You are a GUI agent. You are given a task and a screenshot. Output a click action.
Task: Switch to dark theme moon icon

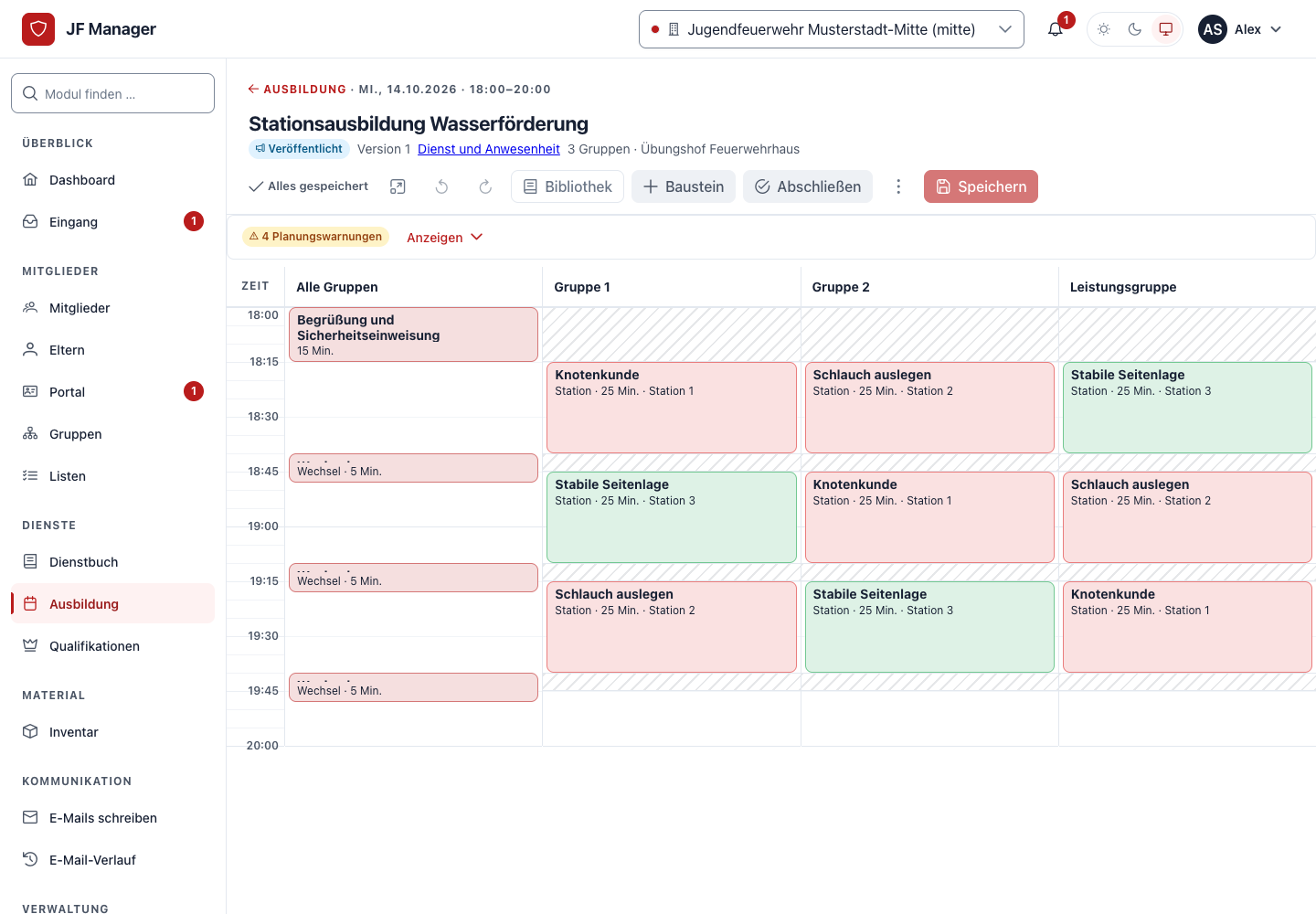[x=1135, y=29]
